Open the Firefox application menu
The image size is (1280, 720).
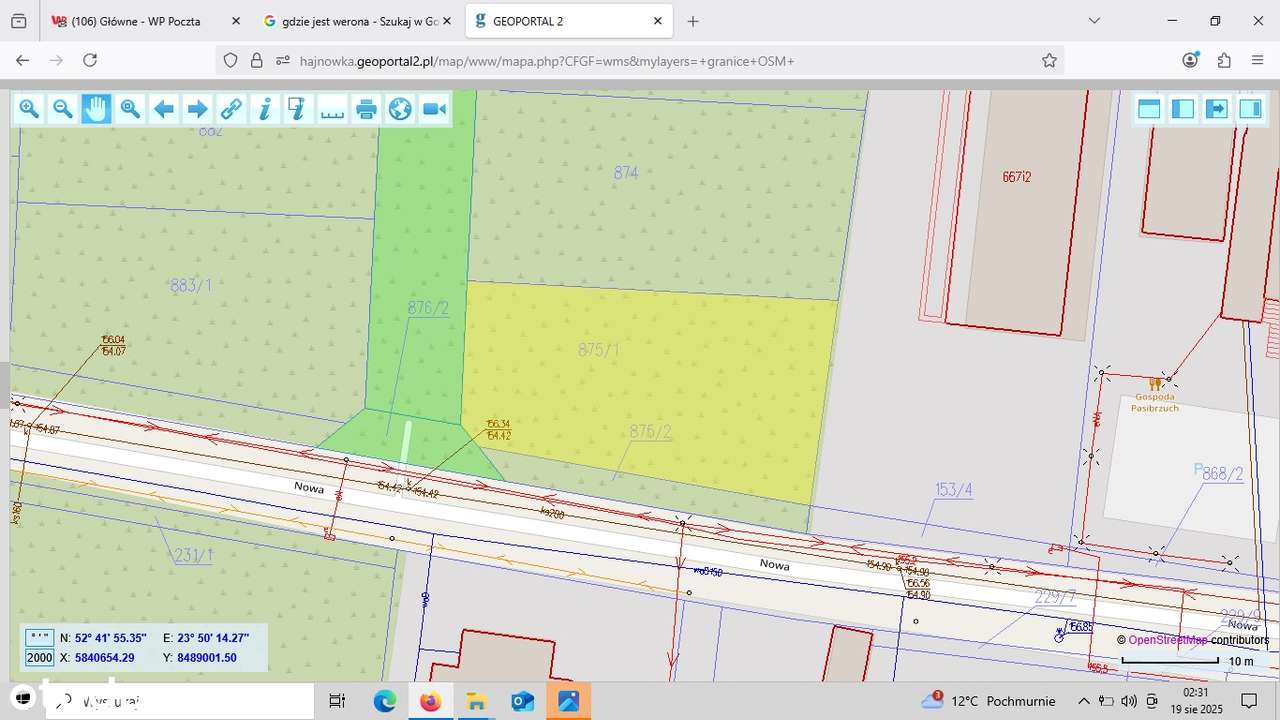pos(1258,60)
